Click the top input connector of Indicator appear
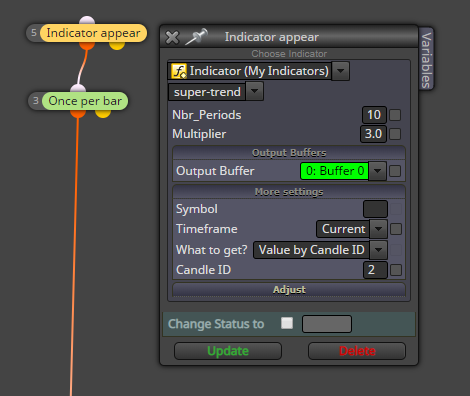 tap(87, 20)
